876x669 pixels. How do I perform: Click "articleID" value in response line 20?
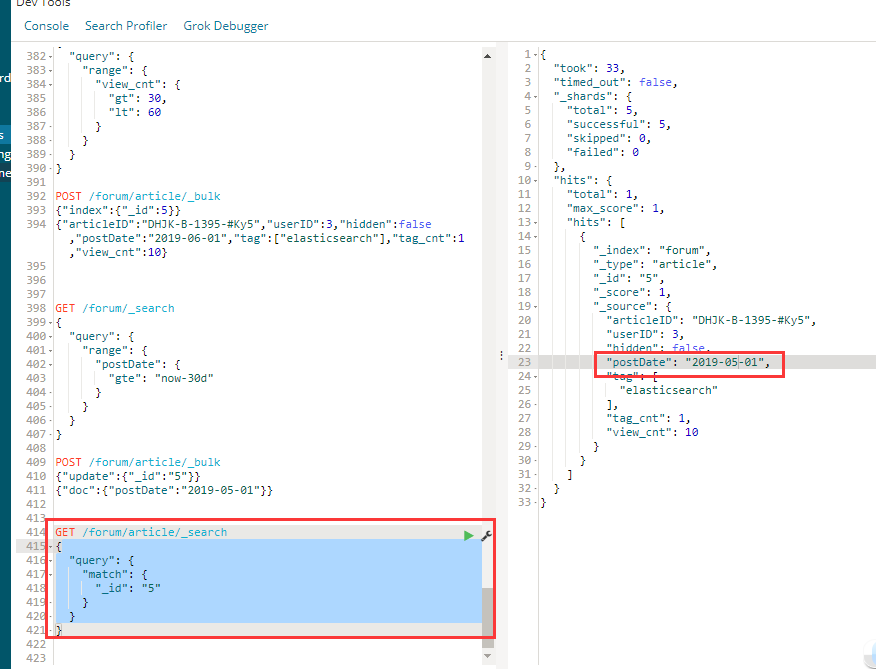click(751, 320)
